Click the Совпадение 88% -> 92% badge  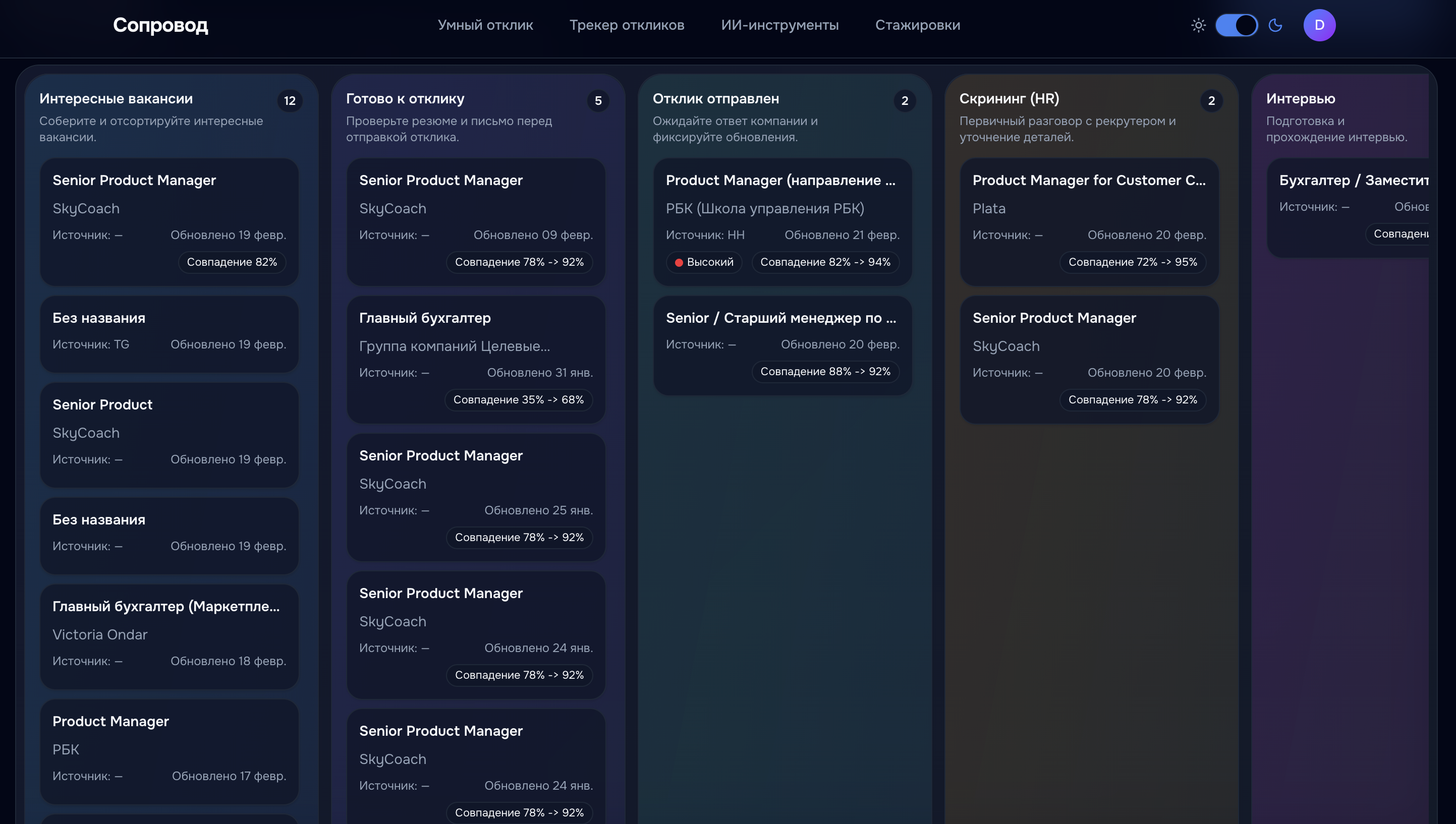point(825,371)
